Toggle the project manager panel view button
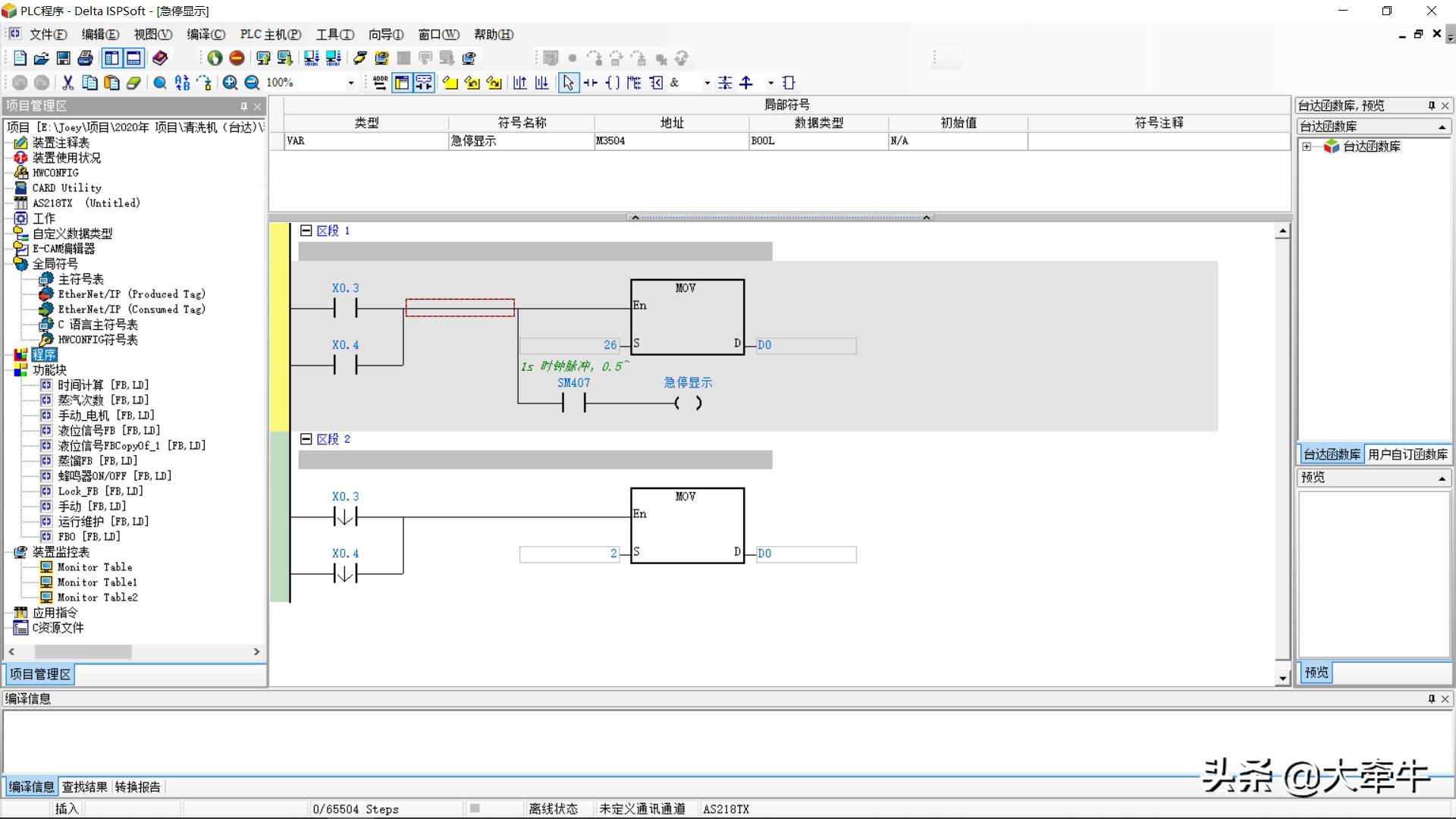 point(111,58)
